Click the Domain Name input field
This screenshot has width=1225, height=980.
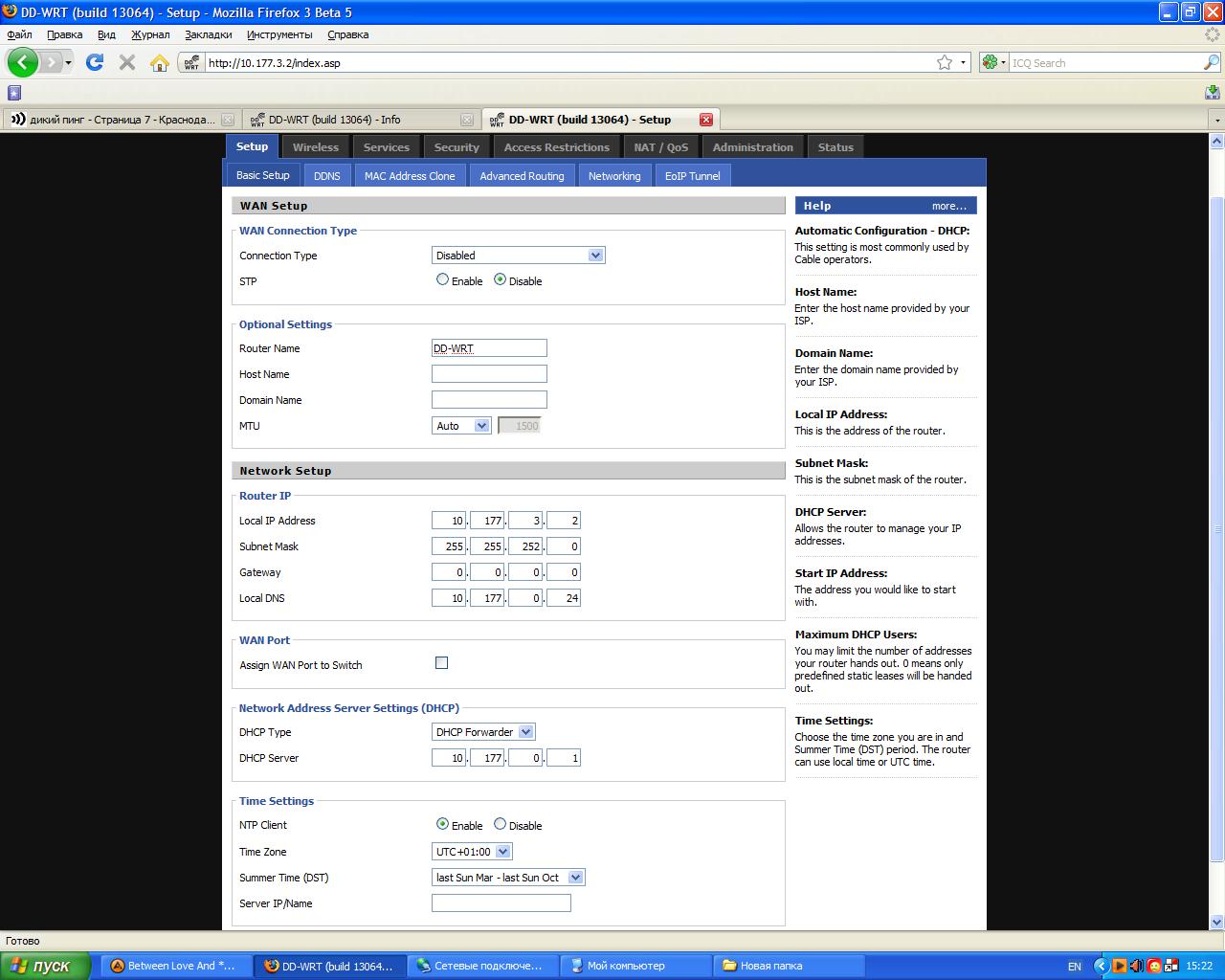pos(489,400)
